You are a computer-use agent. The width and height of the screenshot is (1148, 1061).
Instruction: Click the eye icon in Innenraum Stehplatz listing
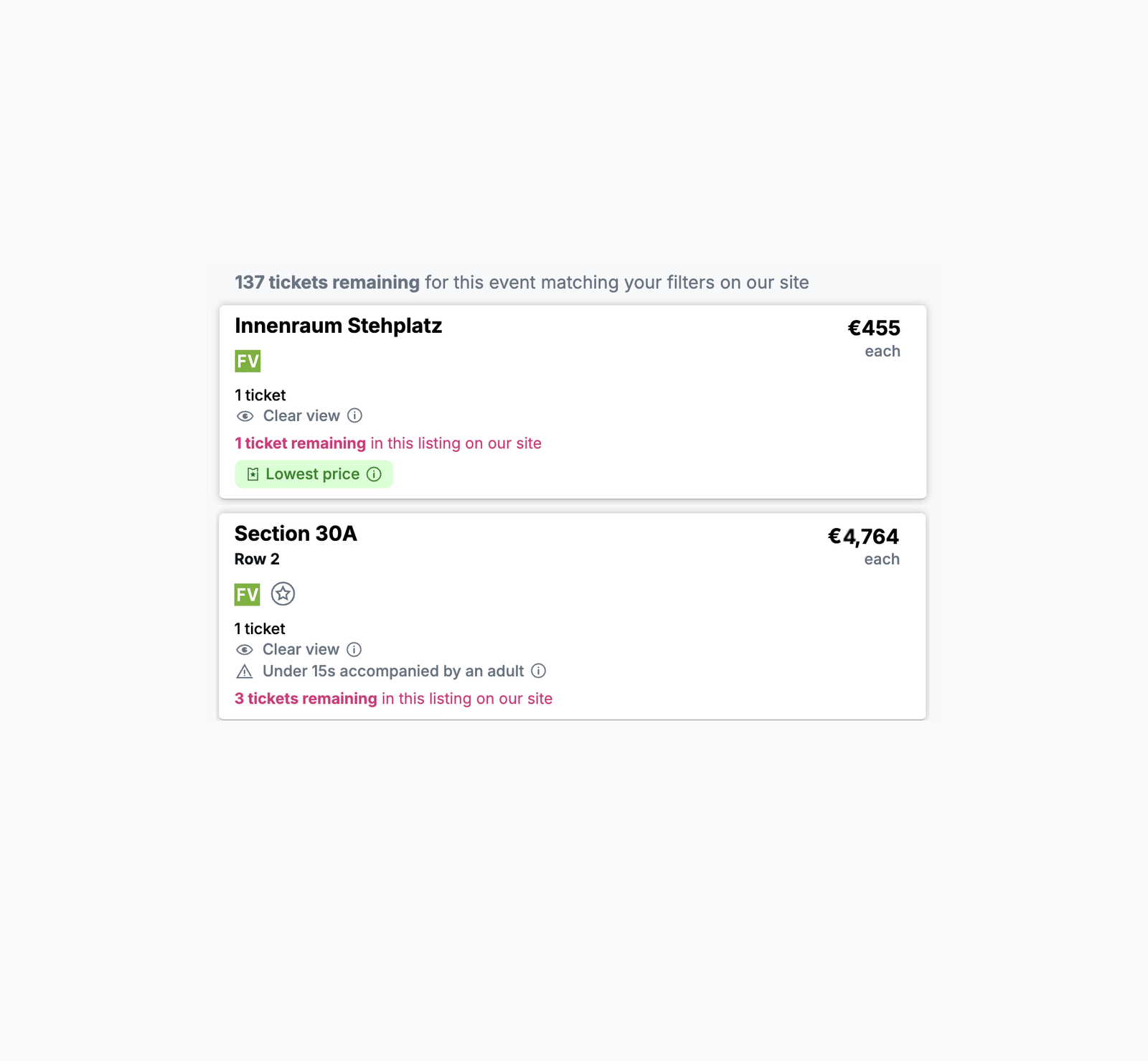pyautogui.click(x=245, y=416)
